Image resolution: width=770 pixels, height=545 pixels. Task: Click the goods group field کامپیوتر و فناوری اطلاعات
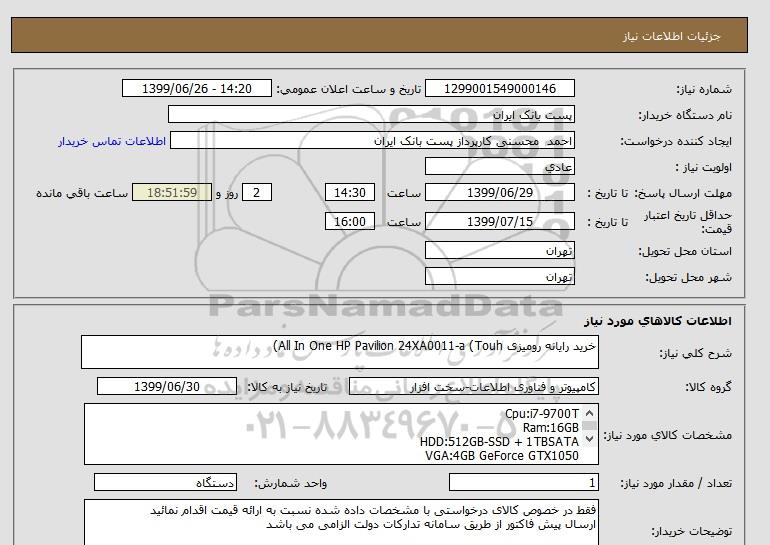pos(473,387)
